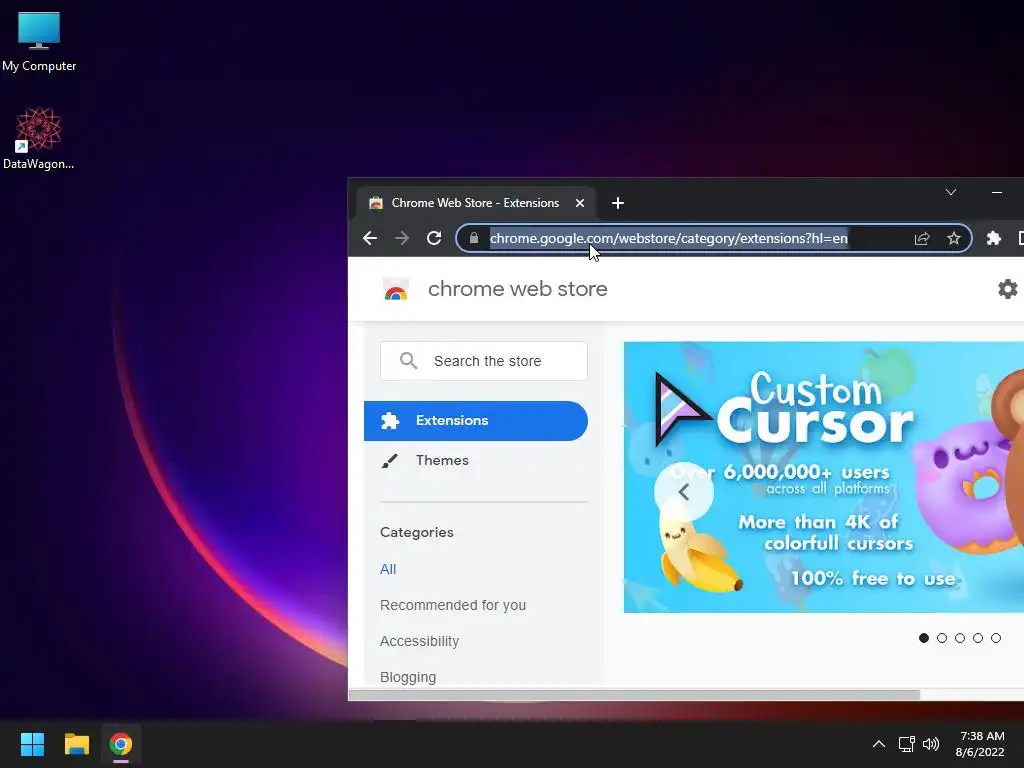Viewport: 1024px width, 768px height.
Task: Open Chrome Web Store settings gear
Action: point(1008,289)
